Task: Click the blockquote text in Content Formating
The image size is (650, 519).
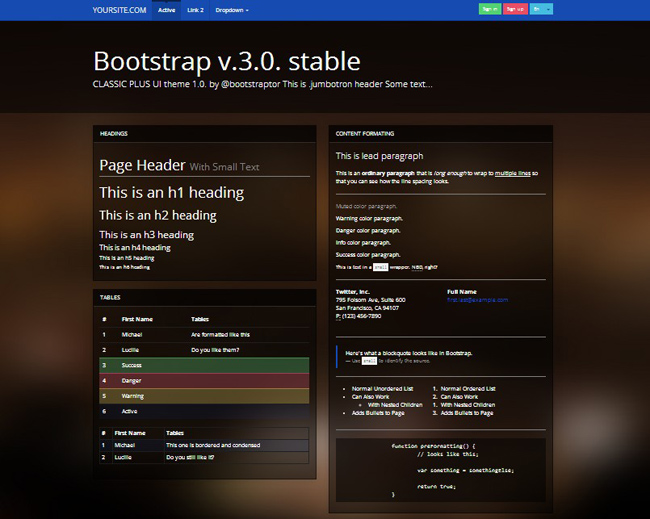Action: click(408, 354)
